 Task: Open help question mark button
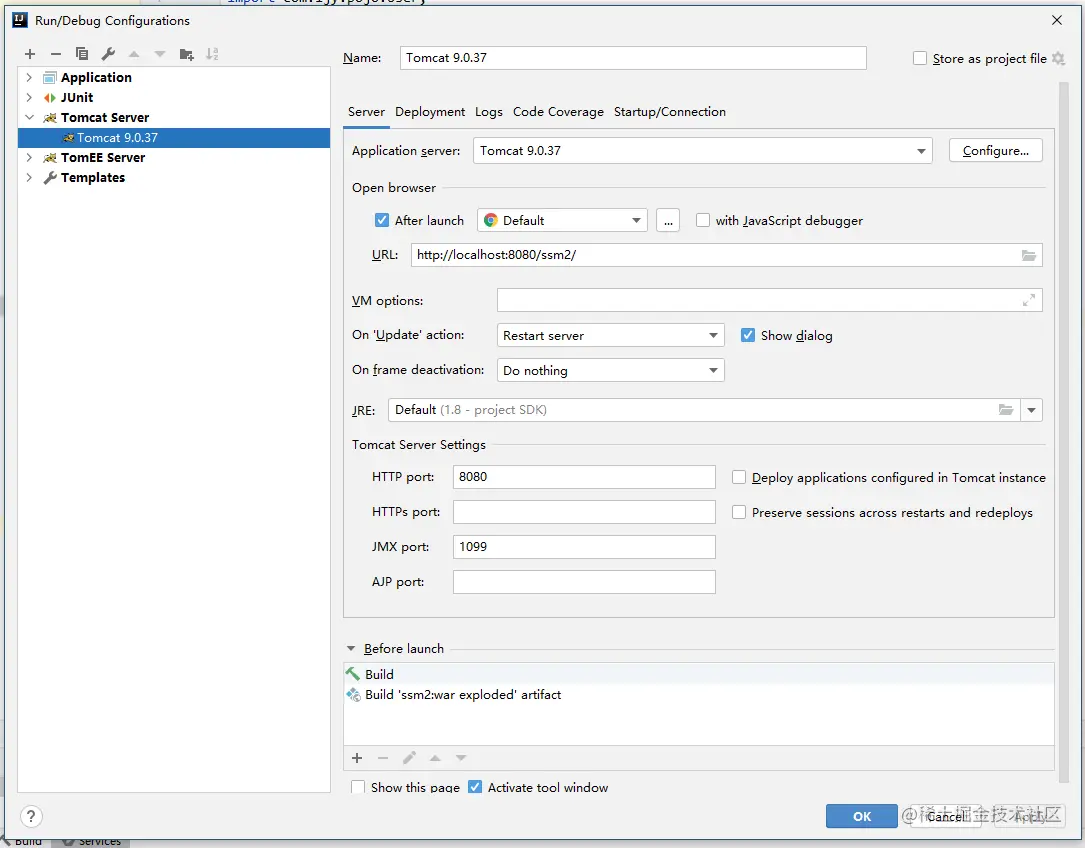coord(31,816)
